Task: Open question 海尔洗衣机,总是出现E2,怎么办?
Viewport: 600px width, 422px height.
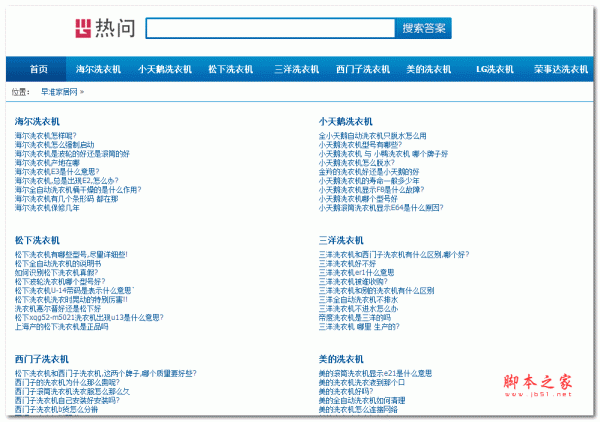Action: 67,180
